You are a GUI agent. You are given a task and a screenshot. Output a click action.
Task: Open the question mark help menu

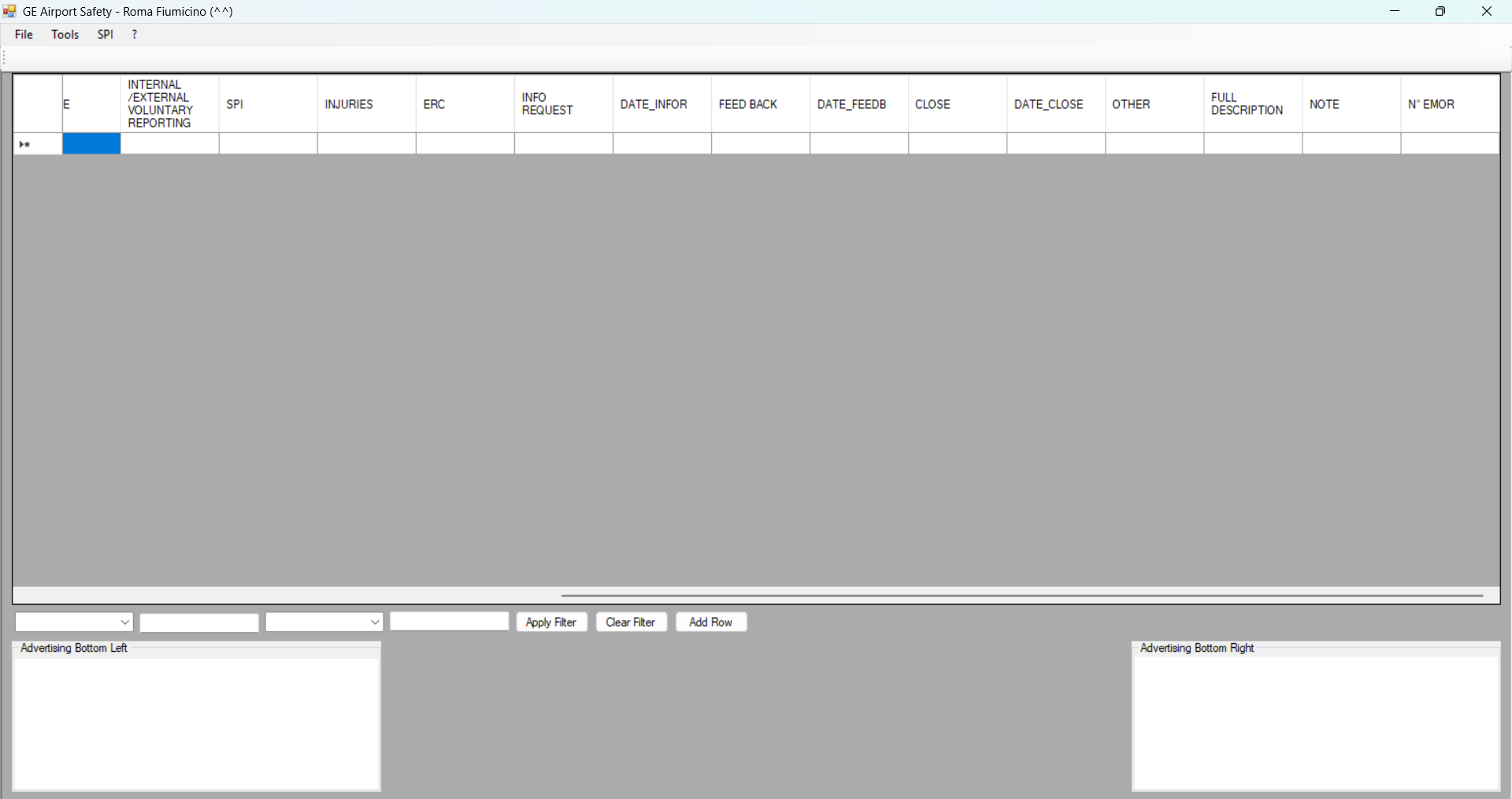tap(135, 35)
